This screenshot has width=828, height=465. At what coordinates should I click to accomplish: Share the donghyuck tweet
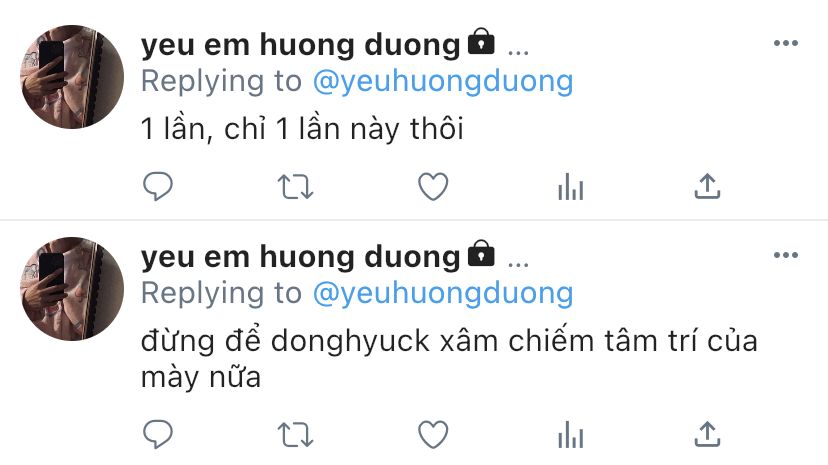(x=708, y=434)
